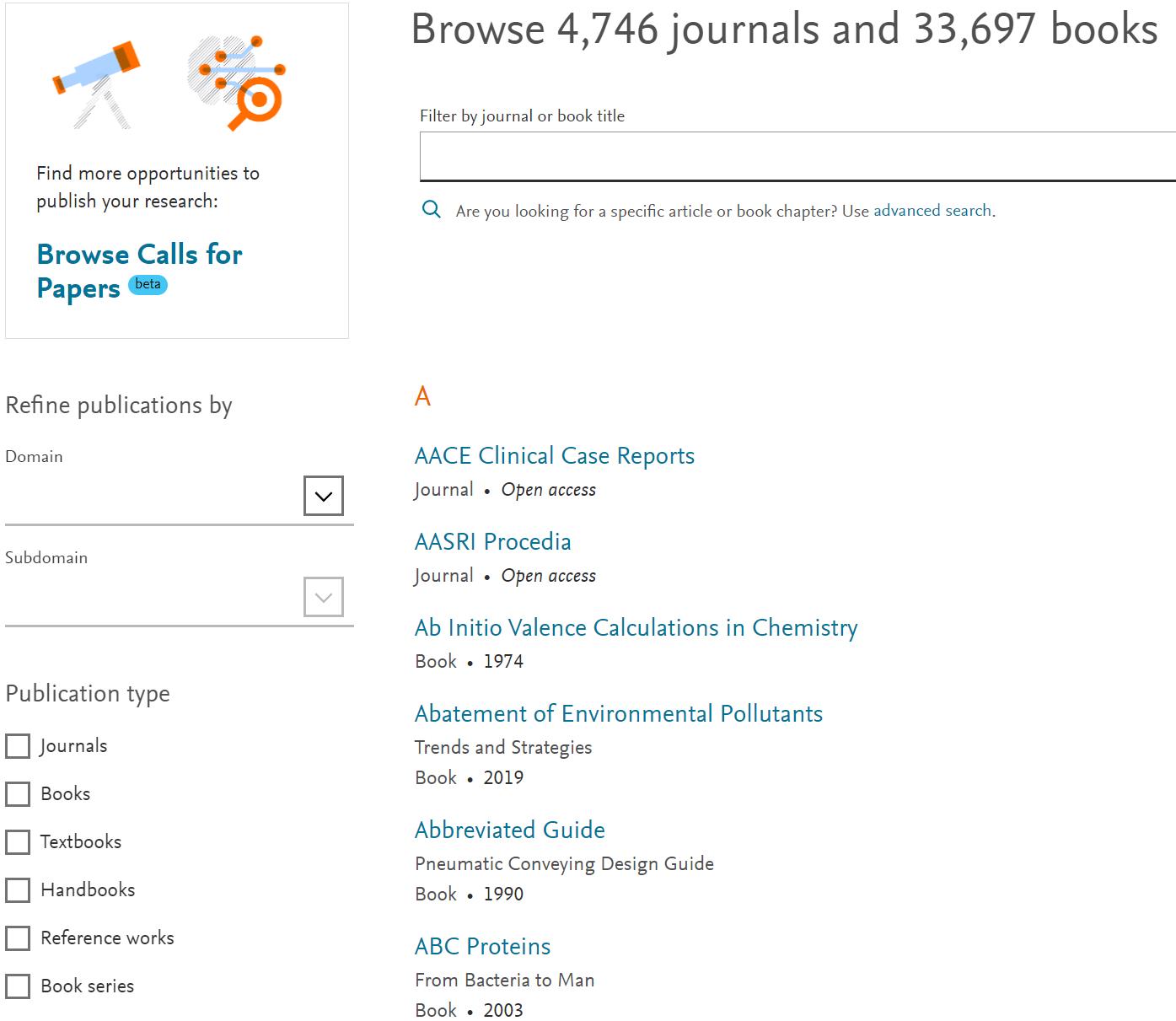Enable the Journals checkbox
The height and width of the screenshot is (1021, 1176).
pyautogui.click(x=18, y=746)
